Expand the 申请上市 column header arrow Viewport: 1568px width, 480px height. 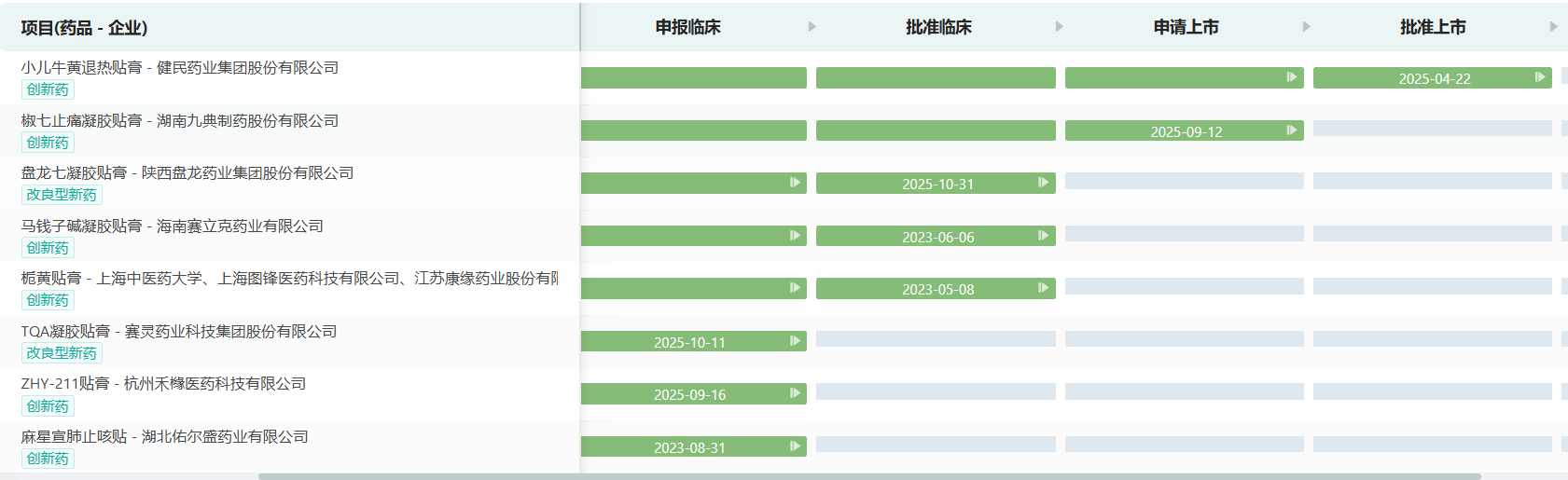tap(1307, 27)
